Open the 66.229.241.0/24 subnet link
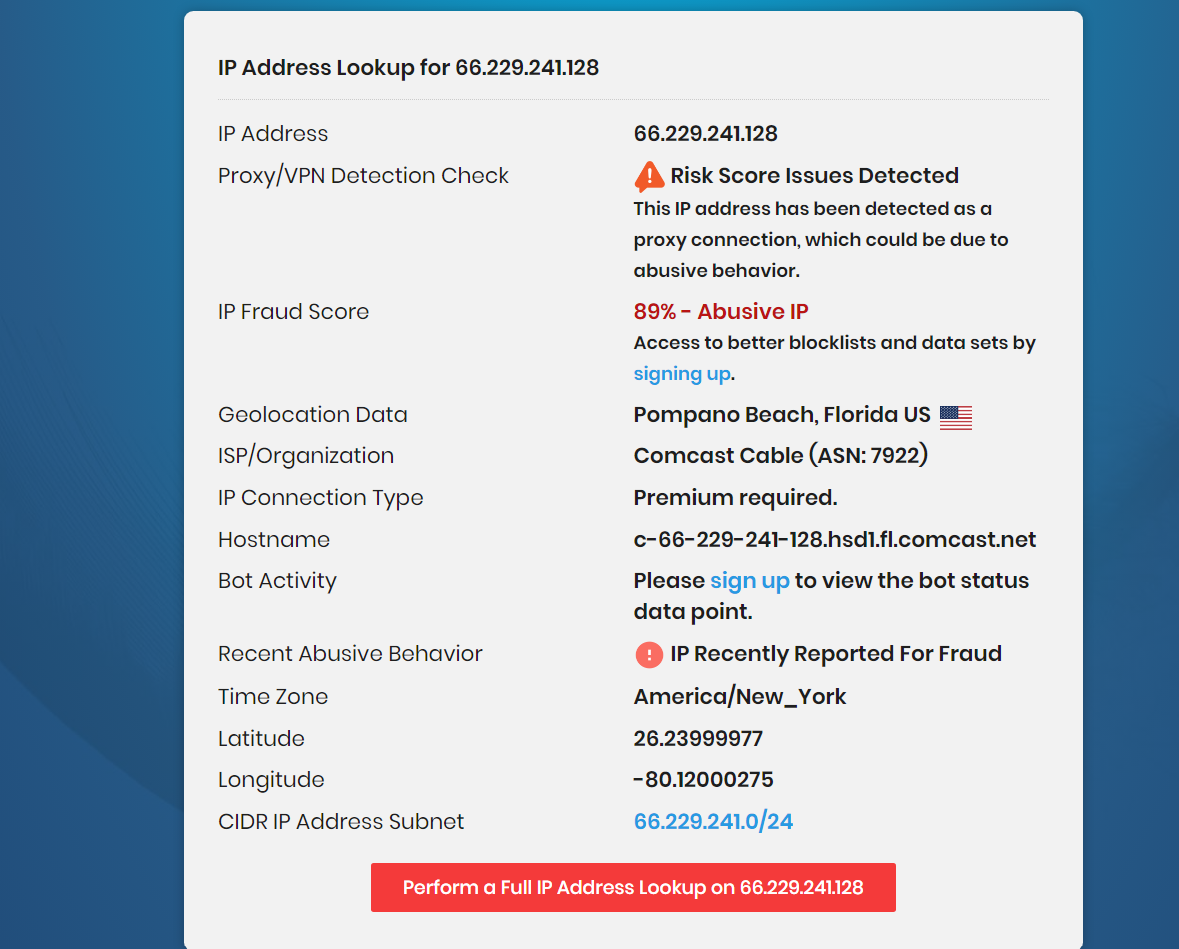This screenshot has height=949, width=1179. click(x=713, y=822)
